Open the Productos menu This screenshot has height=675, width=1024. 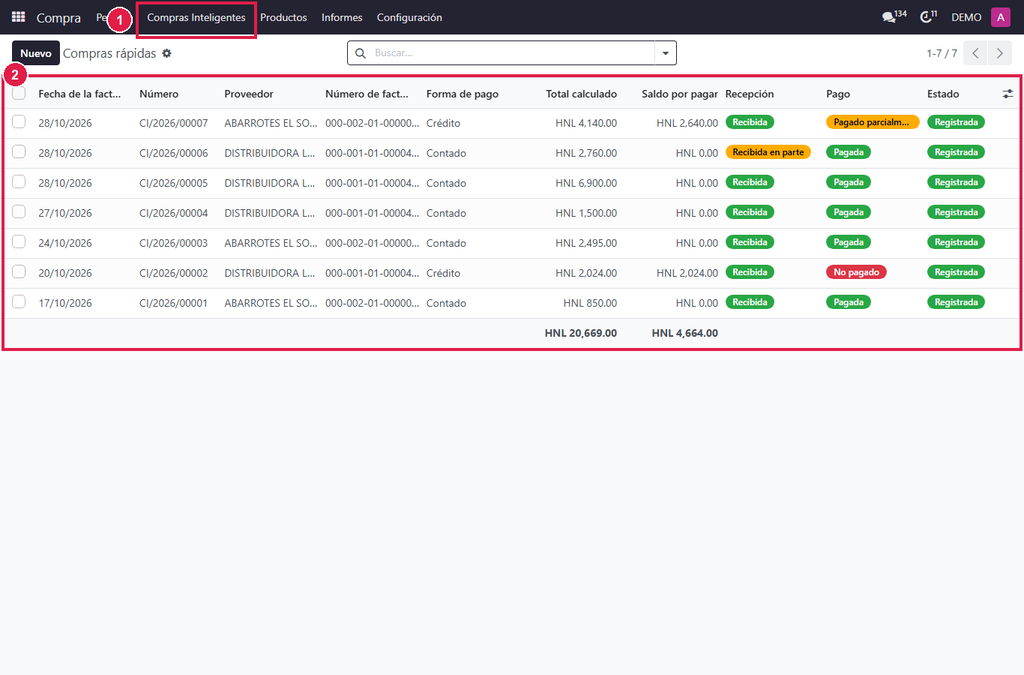point(283,18)
